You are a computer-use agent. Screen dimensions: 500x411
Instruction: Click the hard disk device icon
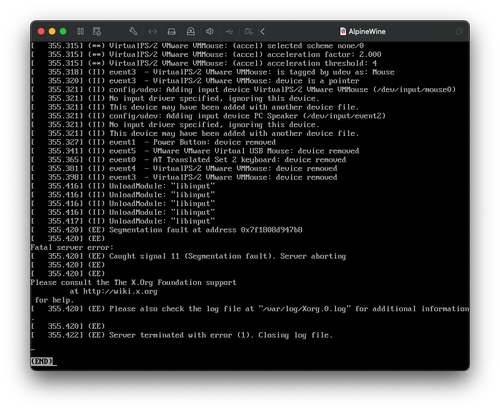tap(171, 31)
